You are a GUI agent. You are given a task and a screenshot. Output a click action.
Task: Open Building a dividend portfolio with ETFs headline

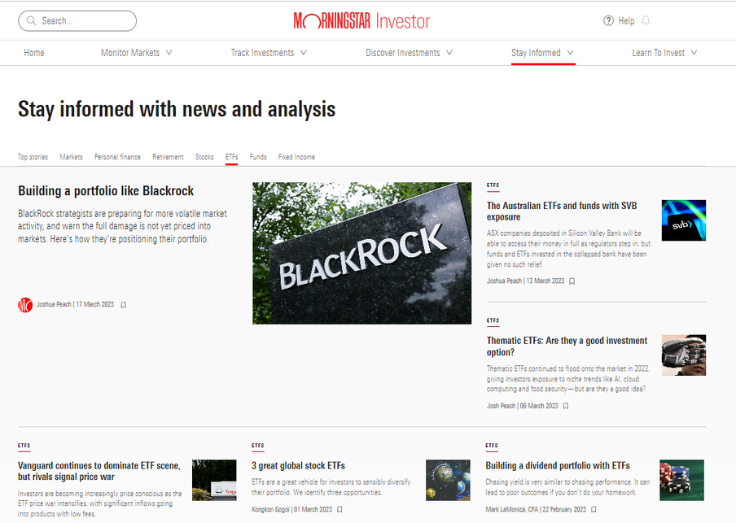click(558, 466)
